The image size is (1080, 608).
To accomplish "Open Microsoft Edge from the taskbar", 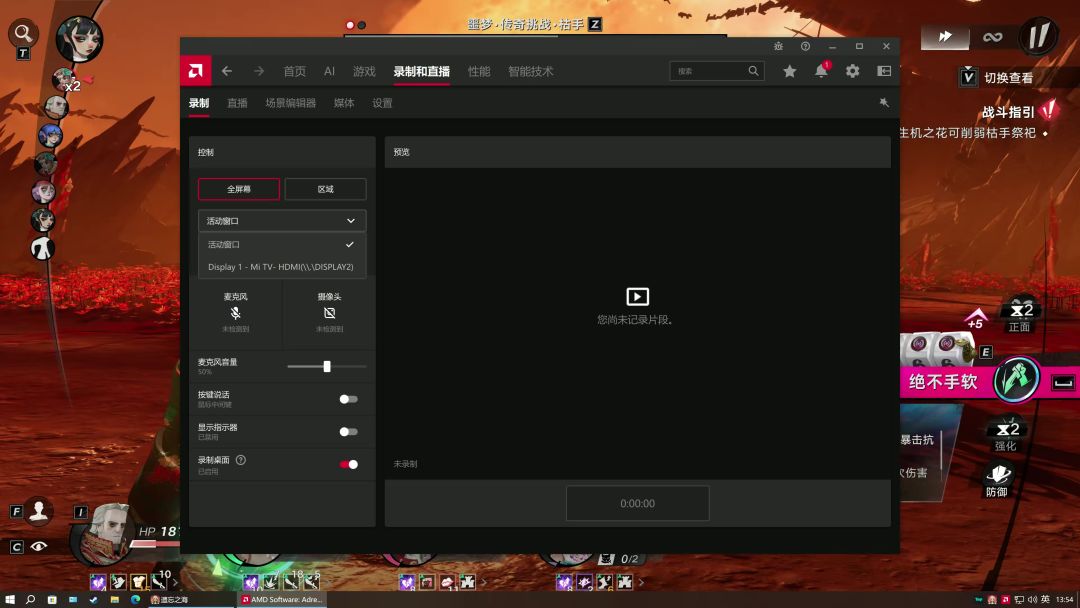I will coord(135,600).
